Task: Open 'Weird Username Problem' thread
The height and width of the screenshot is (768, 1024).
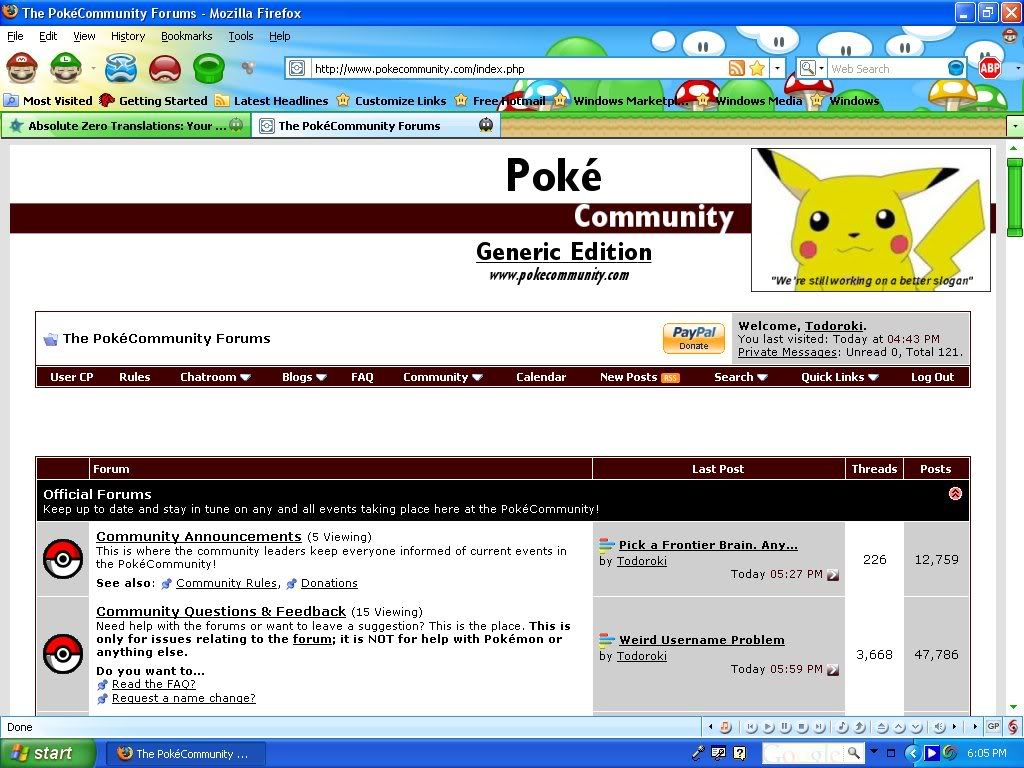Action: pyautogui.click(x=702, y=640)
